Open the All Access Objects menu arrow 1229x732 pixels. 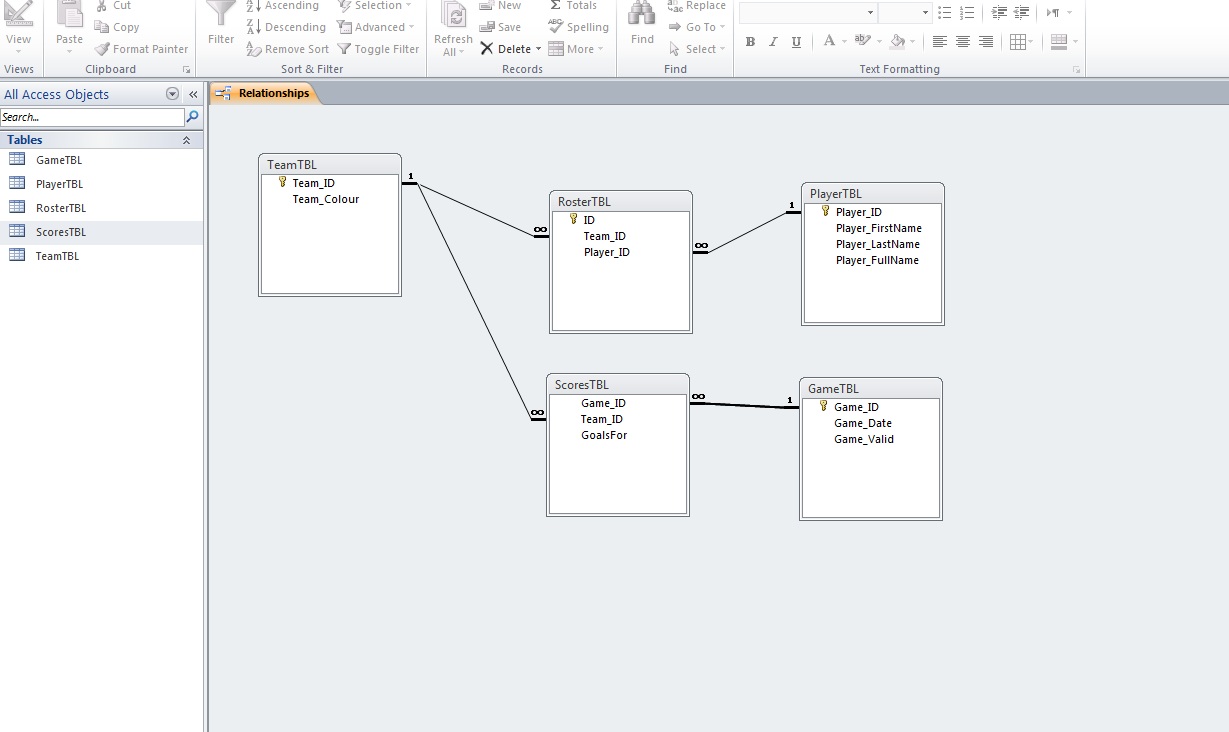(172, 94)
